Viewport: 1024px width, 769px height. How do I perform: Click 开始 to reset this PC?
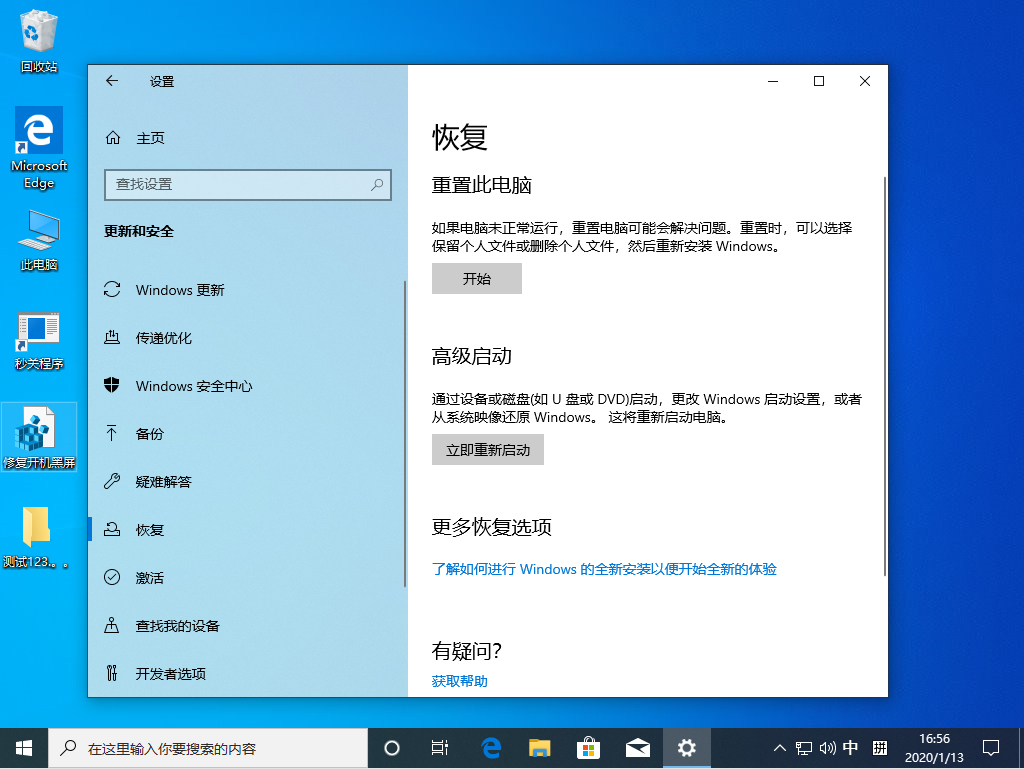pyautogui.click(x=476, y=278)
